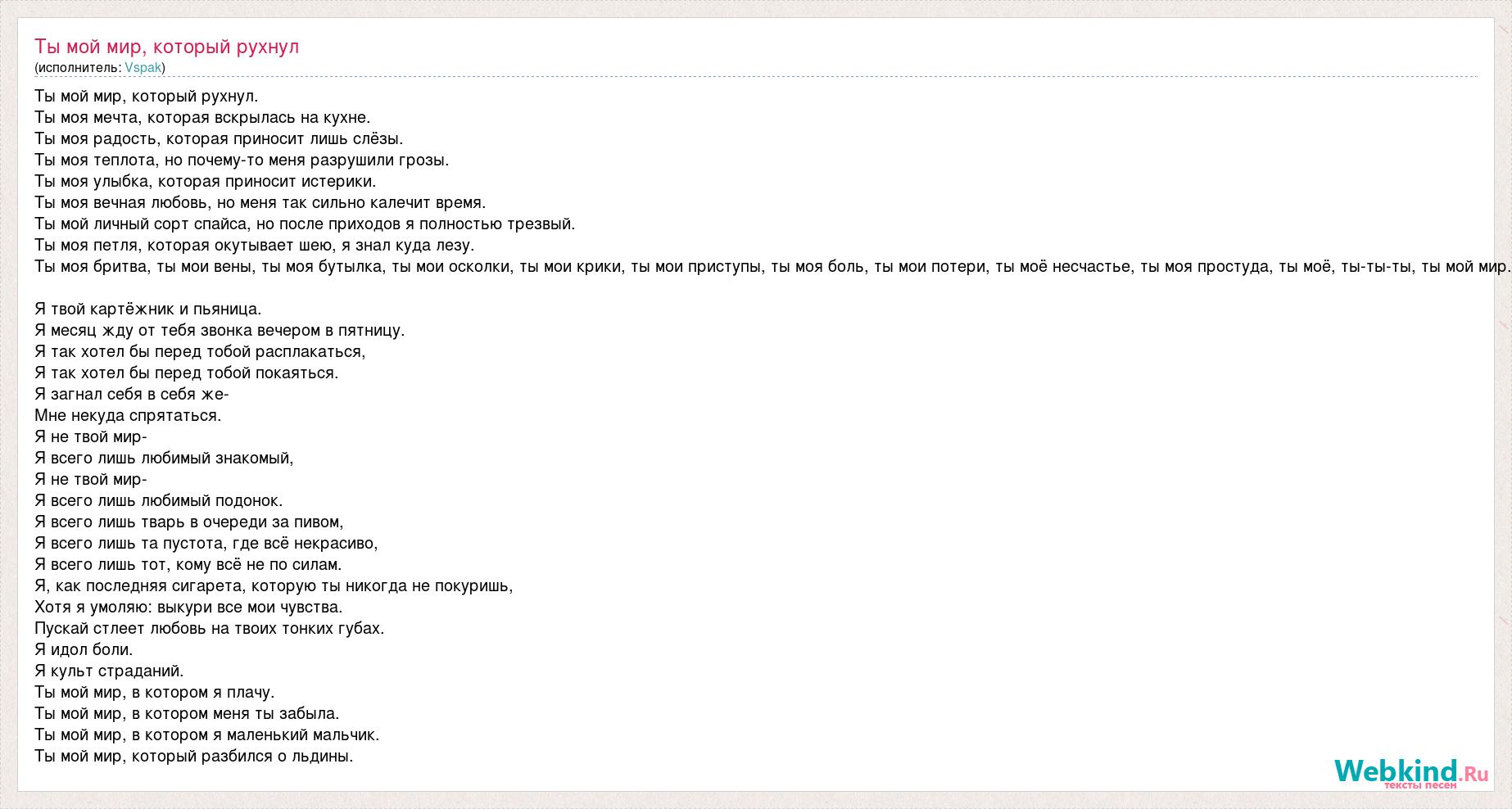Click the line "Мне некуда спрятаться."

click(x=128, y=416)
